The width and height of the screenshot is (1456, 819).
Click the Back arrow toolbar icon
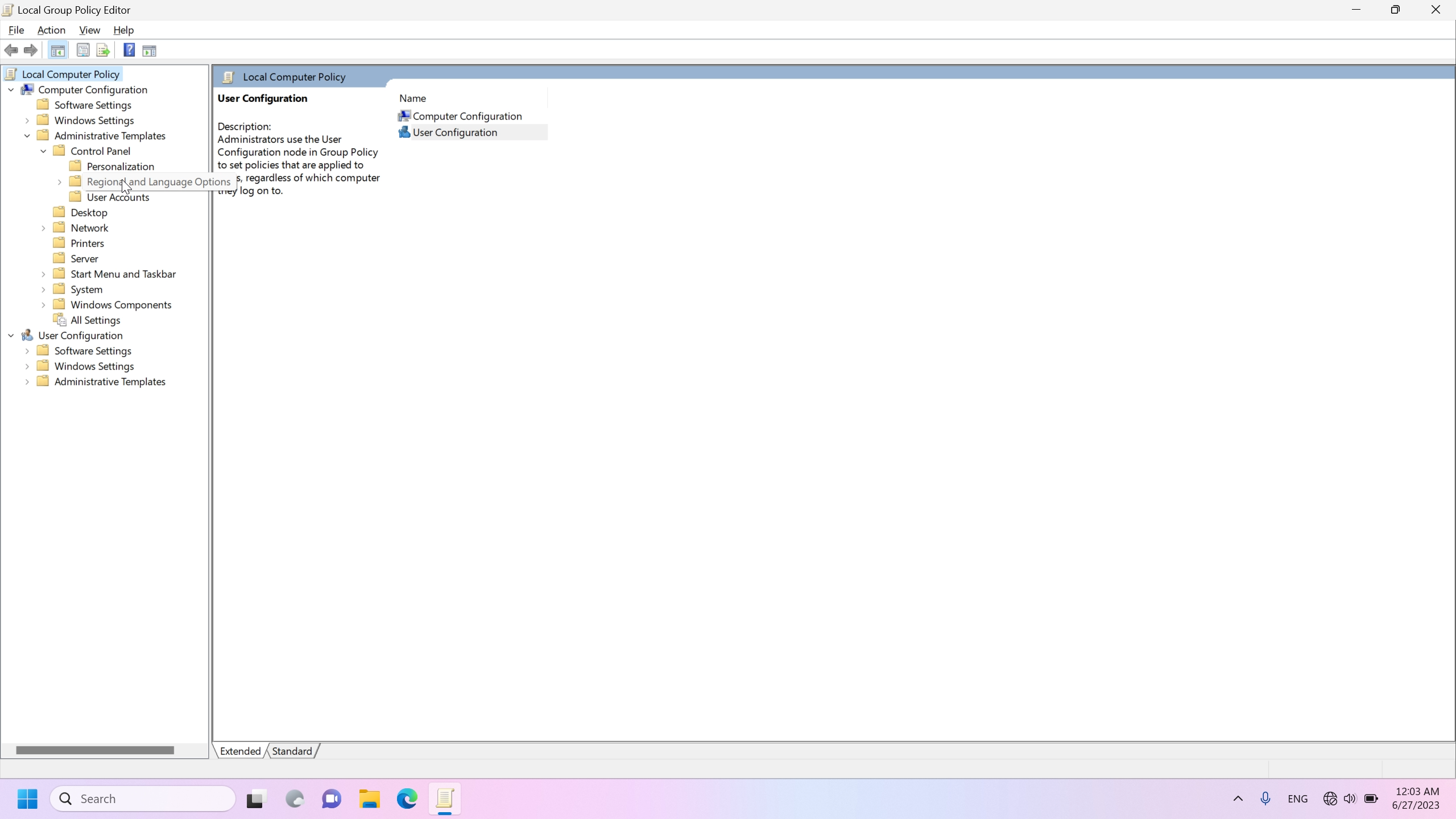click(11, 51)
